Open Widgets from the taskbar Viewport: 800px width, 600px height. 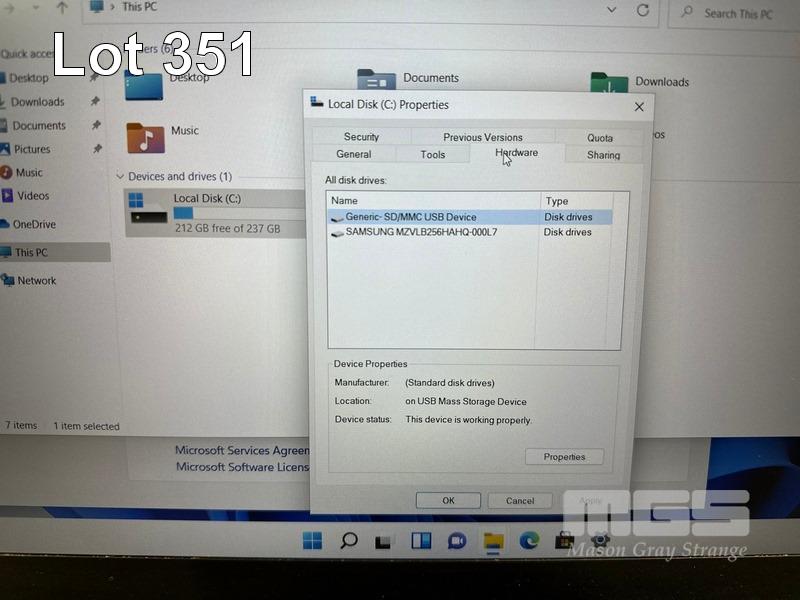421,541
